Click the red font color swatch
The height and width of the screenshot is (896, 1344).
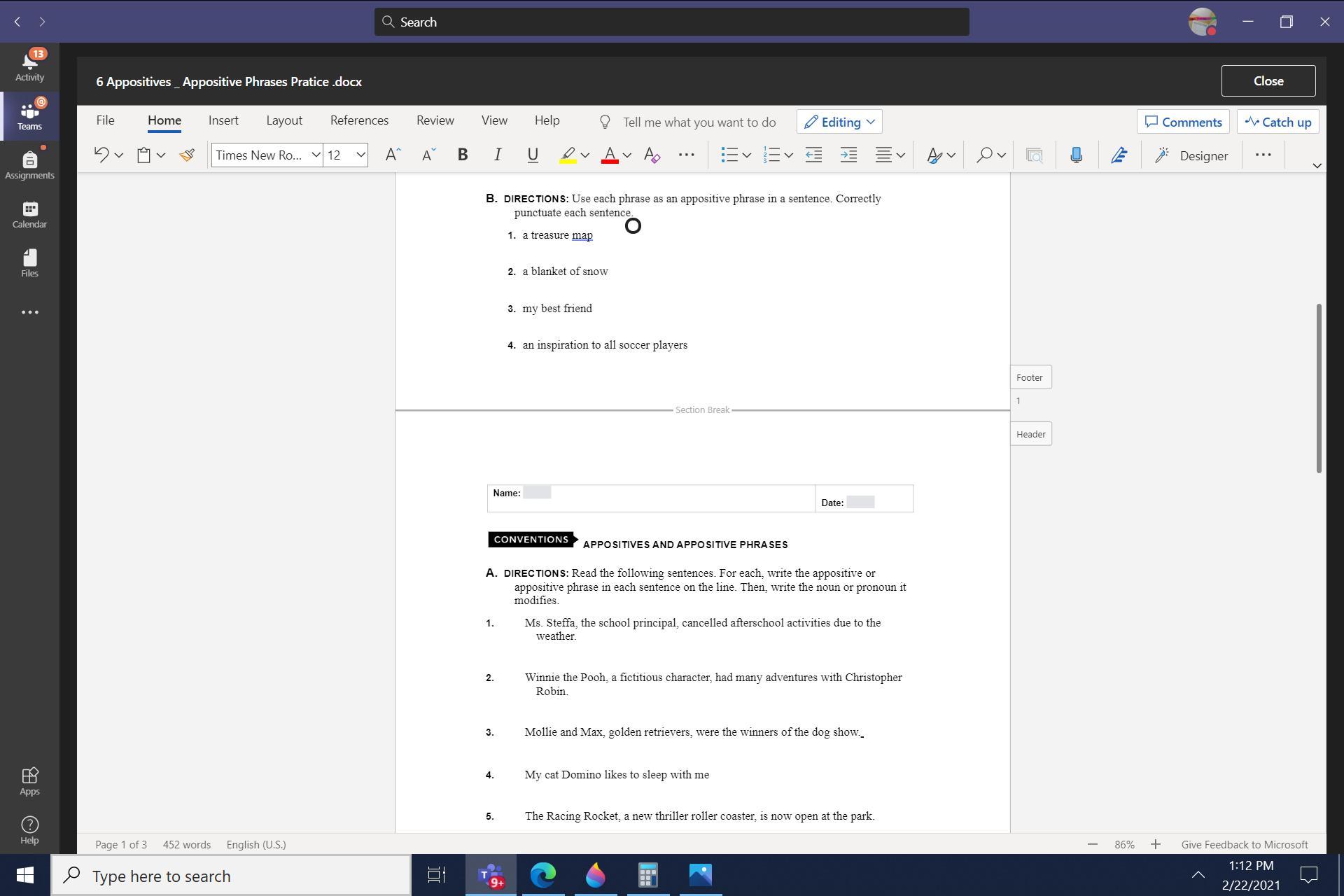point(610,155)
